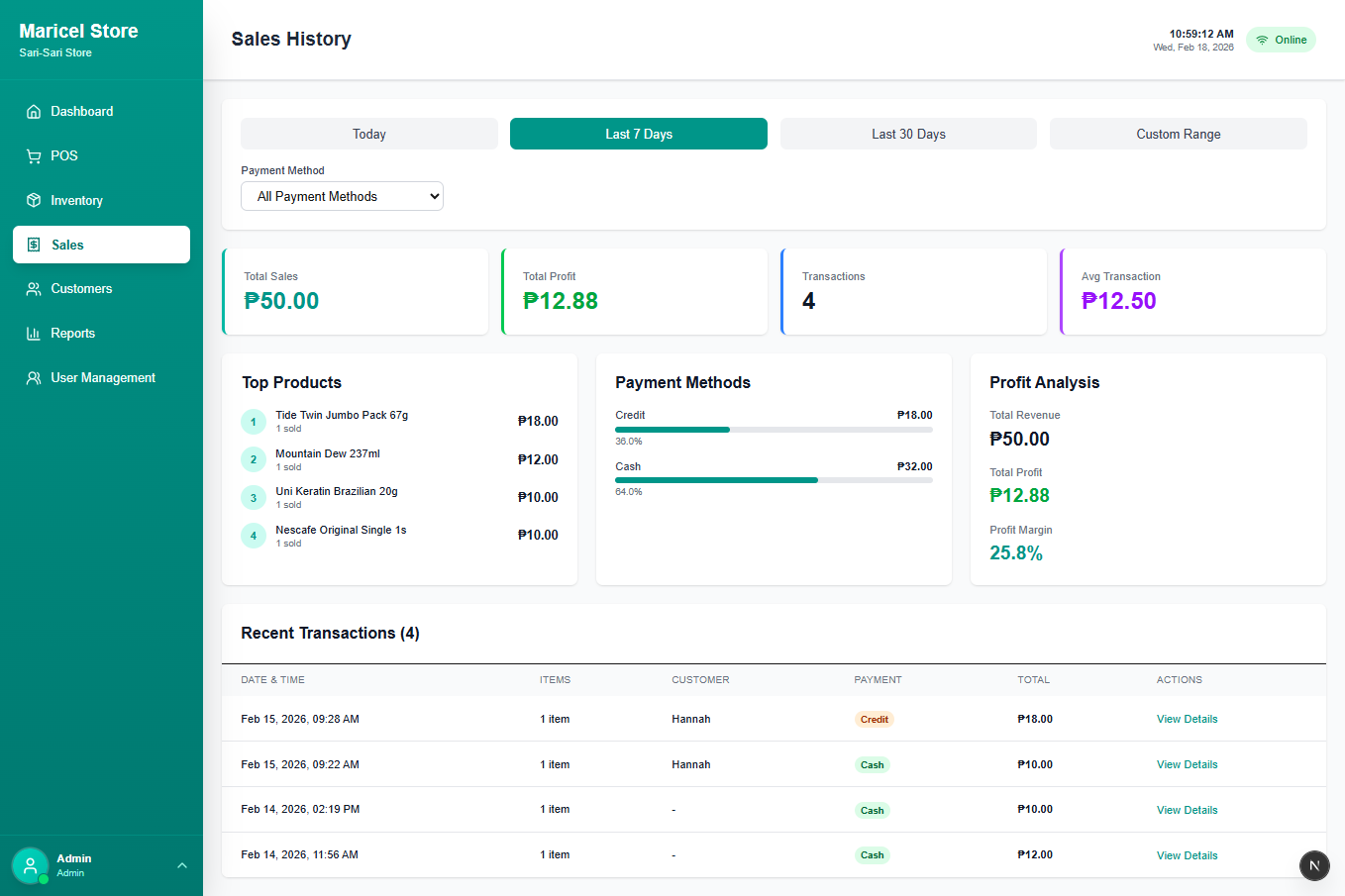1345x896 pixels.
Task: Click the TOTAL column header
Action: tap(1033, 680)
